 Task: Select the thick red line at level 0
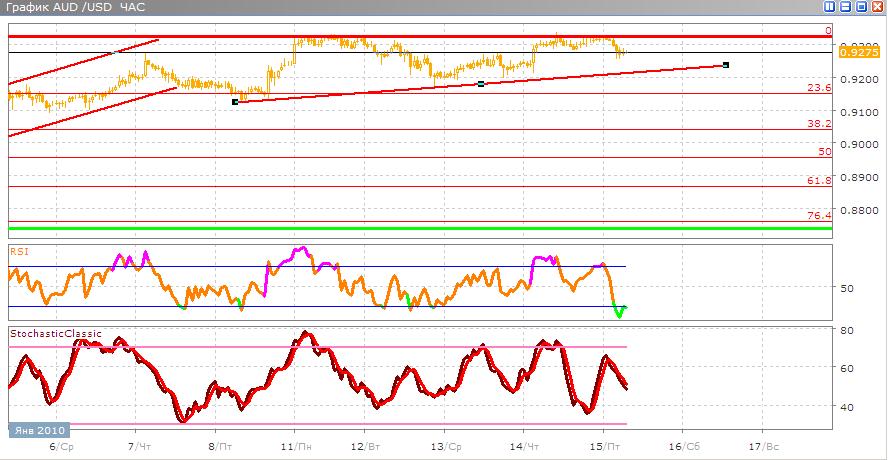point(420,37)
